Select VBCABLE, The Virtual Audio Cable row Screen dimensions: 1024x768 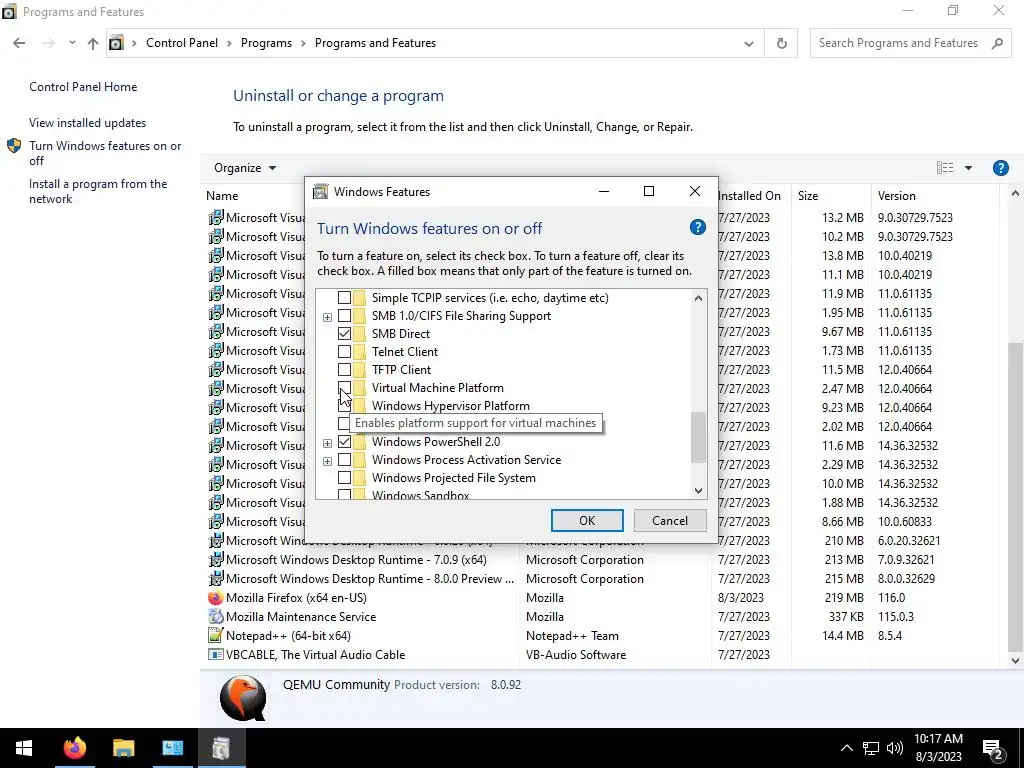click(x=601, y=654)
